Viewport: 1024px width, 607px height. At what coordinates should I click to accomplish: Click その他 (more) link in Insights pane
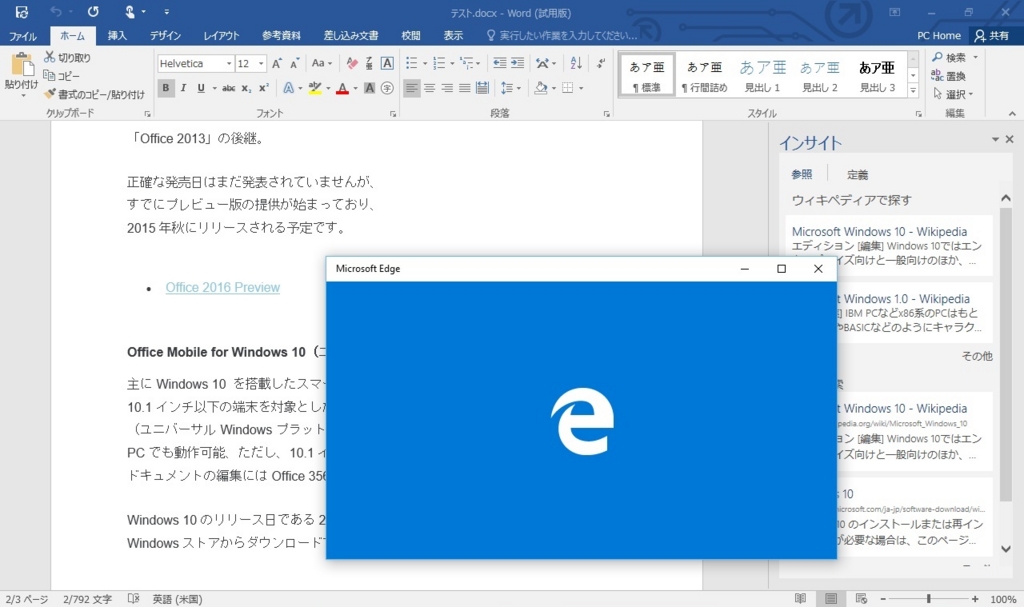(977, 356)
